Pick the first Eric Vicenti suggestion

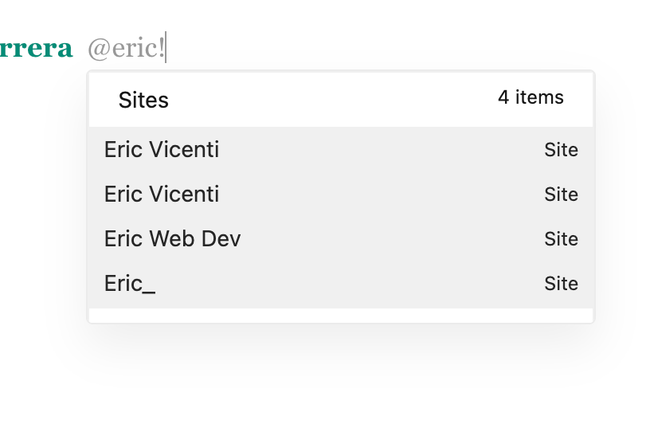(x=161, y=150)
